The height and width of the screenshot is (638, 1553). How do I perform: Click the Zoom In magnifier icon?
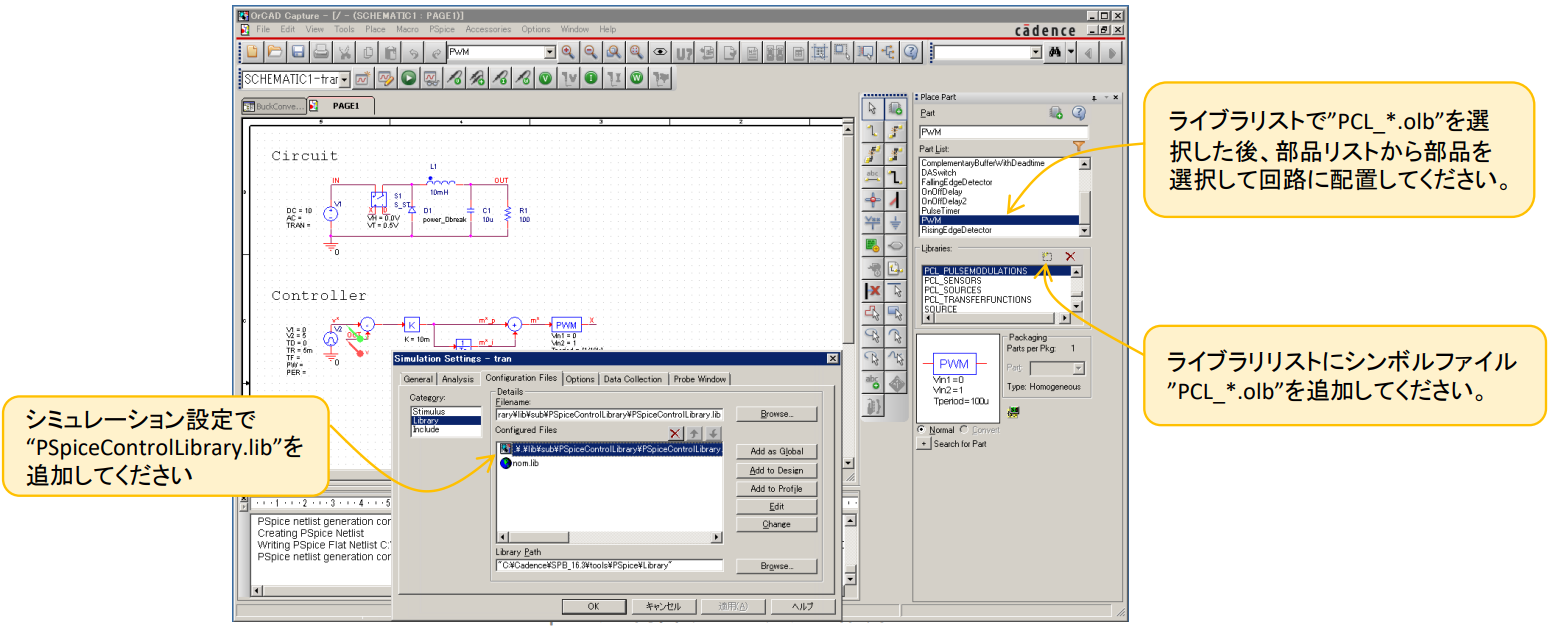(568, 52)
